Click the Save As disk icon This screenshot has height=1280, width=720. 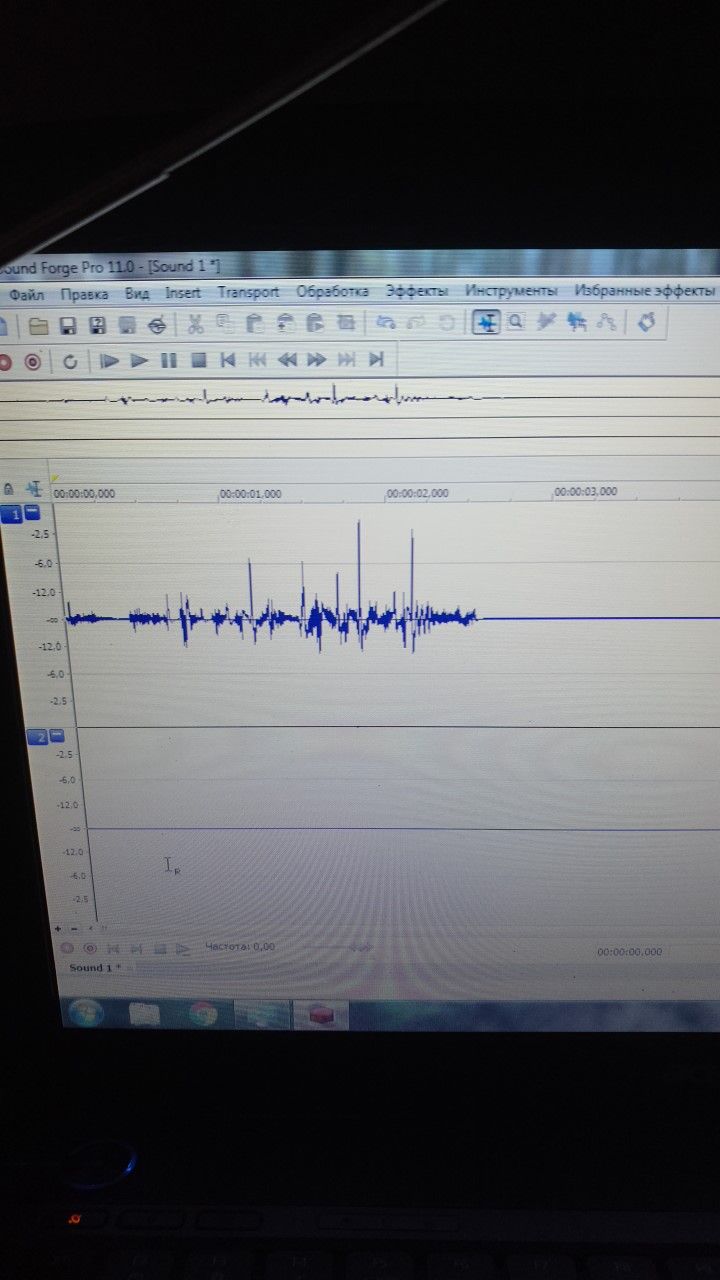(x=97, y=325)
